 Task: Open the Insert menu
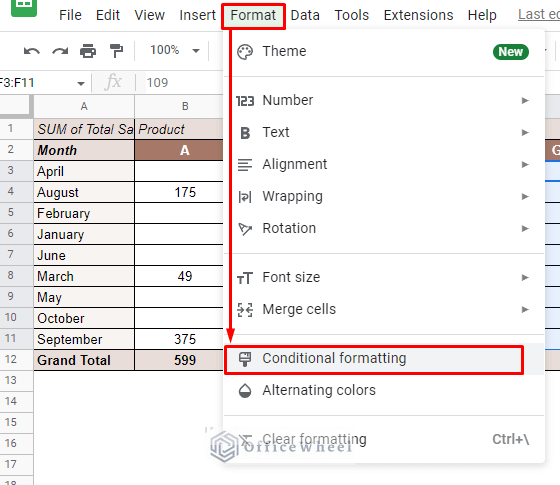pyautogui.click(x=198, y=15)
